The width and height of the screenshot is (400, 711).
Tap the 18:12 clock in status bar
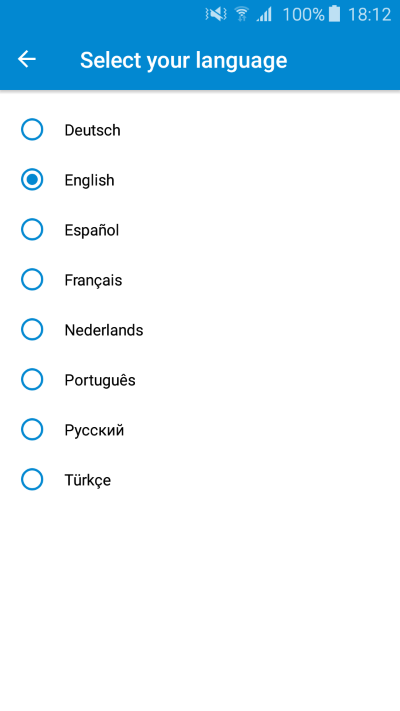pos(369,15)
